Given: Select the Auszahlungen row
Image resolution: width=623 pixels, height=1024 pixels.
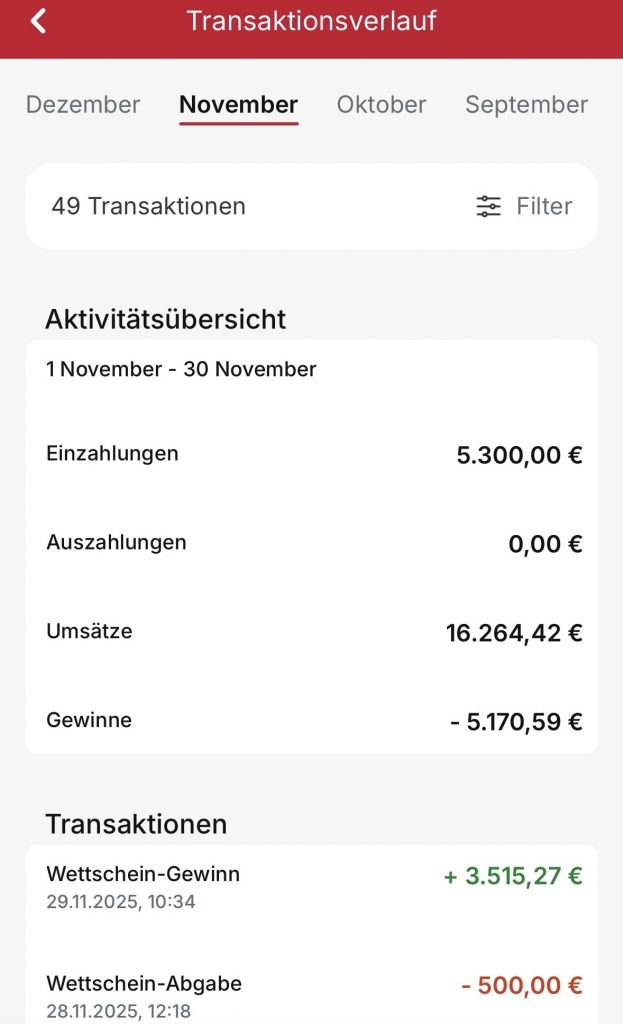Looking at the screenshot, I should point(311,542).
